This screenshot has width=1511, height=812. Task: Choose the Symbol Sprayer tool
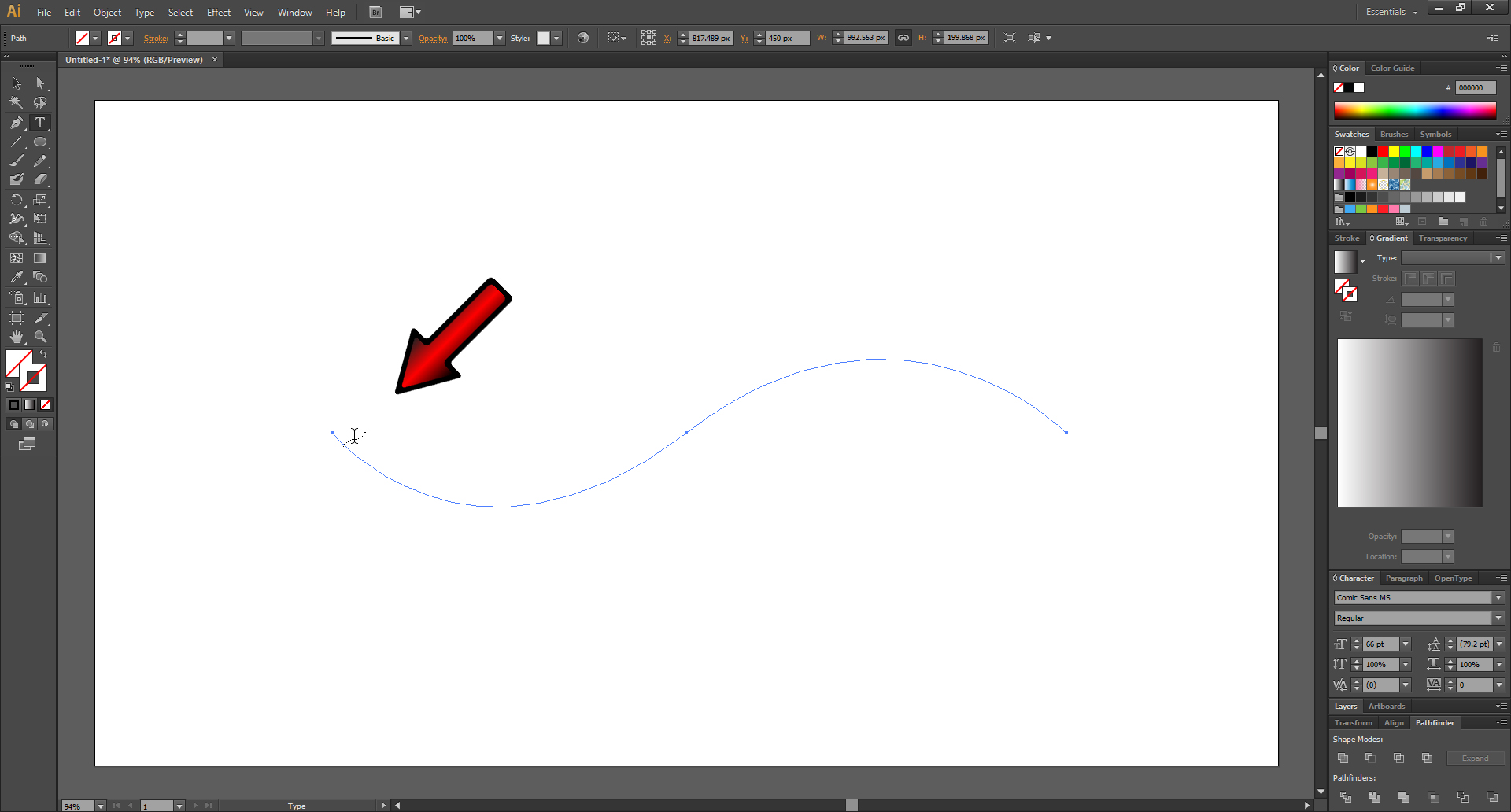[17, 298]
